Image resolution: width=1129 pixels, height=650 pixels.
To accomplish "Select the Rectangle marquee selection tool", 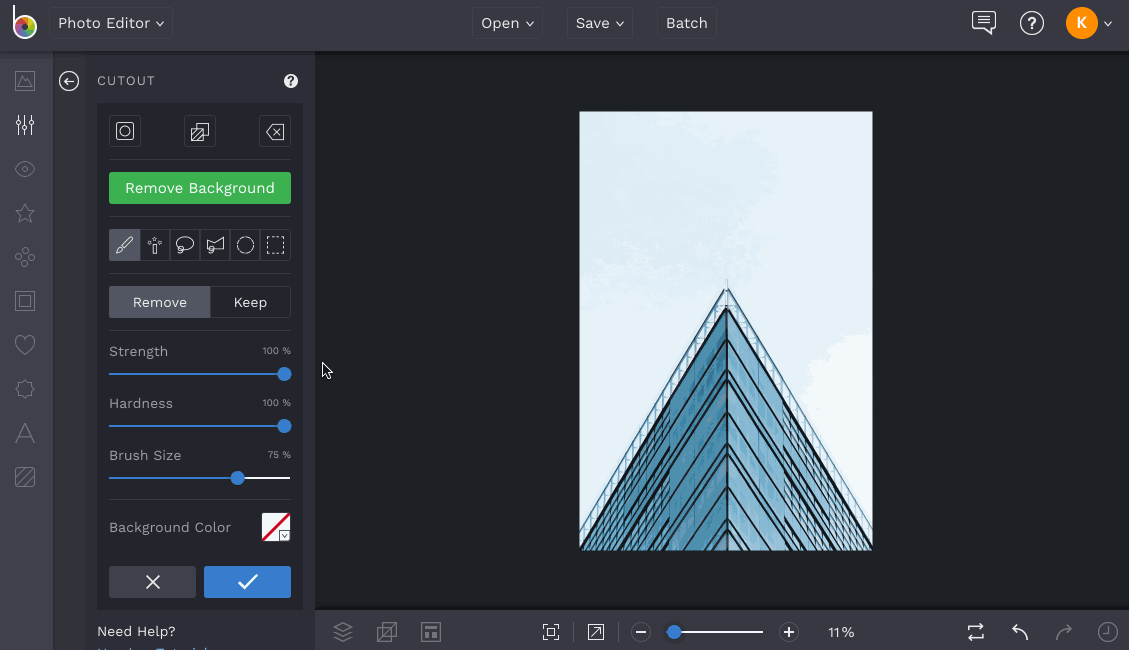I will point(276,245).
